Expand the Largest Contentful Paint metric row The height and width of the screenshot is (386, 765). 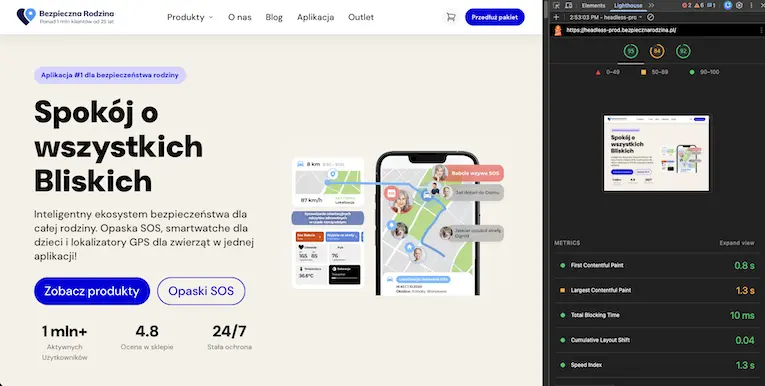(x=657, y=290)
